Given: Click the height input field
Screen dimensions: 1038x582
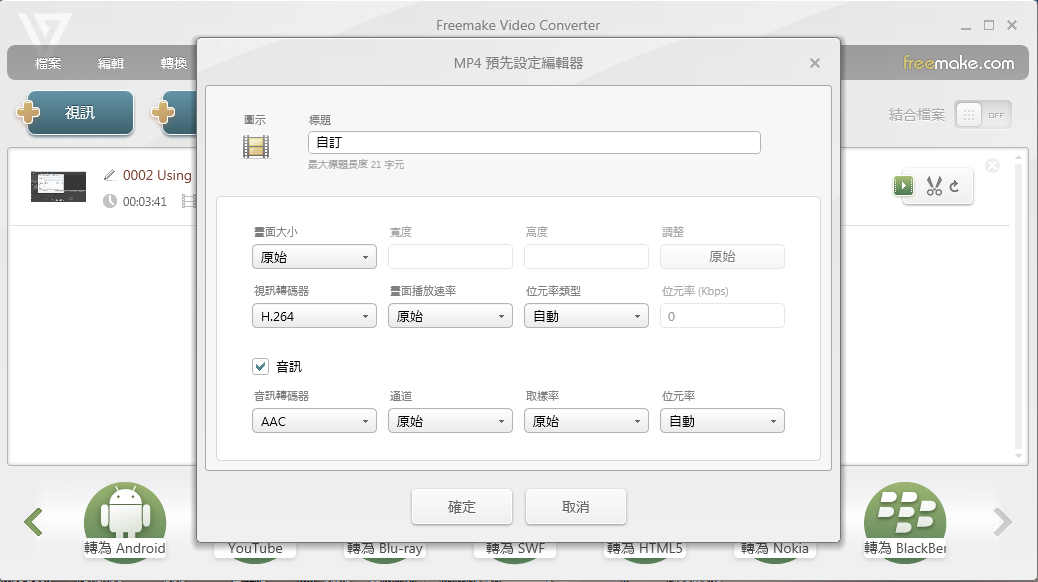Looking at the screenshot, I should coord(587,257).
